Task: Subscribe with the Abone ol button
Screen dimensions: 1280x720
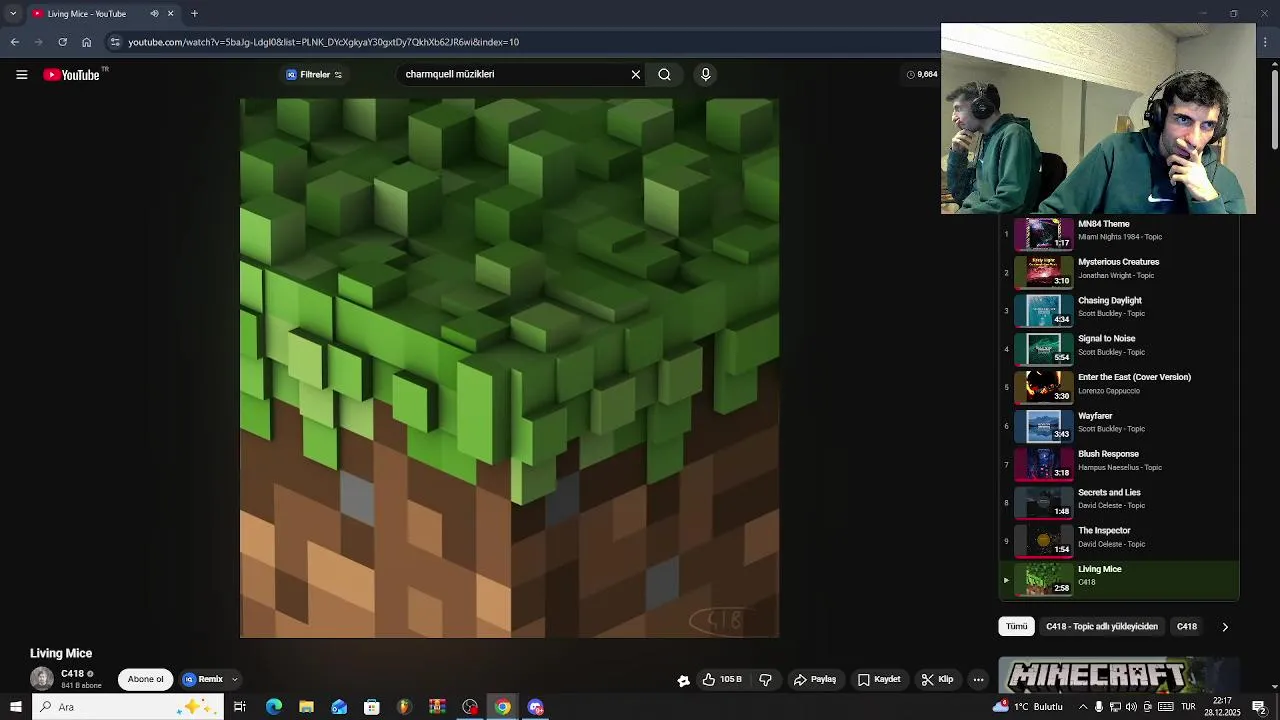Action: (145, 679)
